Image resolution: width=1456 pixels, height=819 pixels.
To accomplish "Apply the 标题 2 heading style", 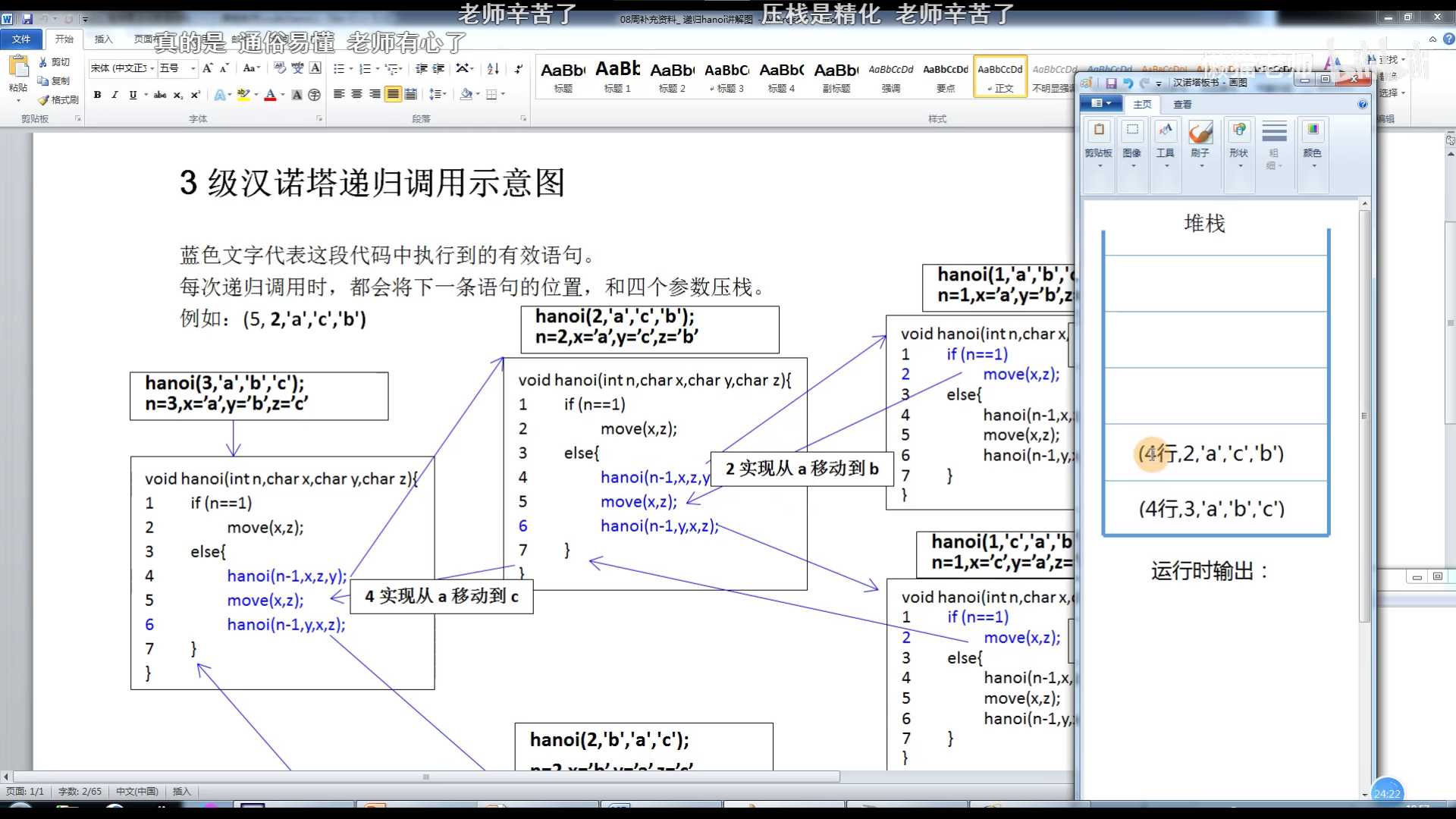I will click(x=672, y=77).
